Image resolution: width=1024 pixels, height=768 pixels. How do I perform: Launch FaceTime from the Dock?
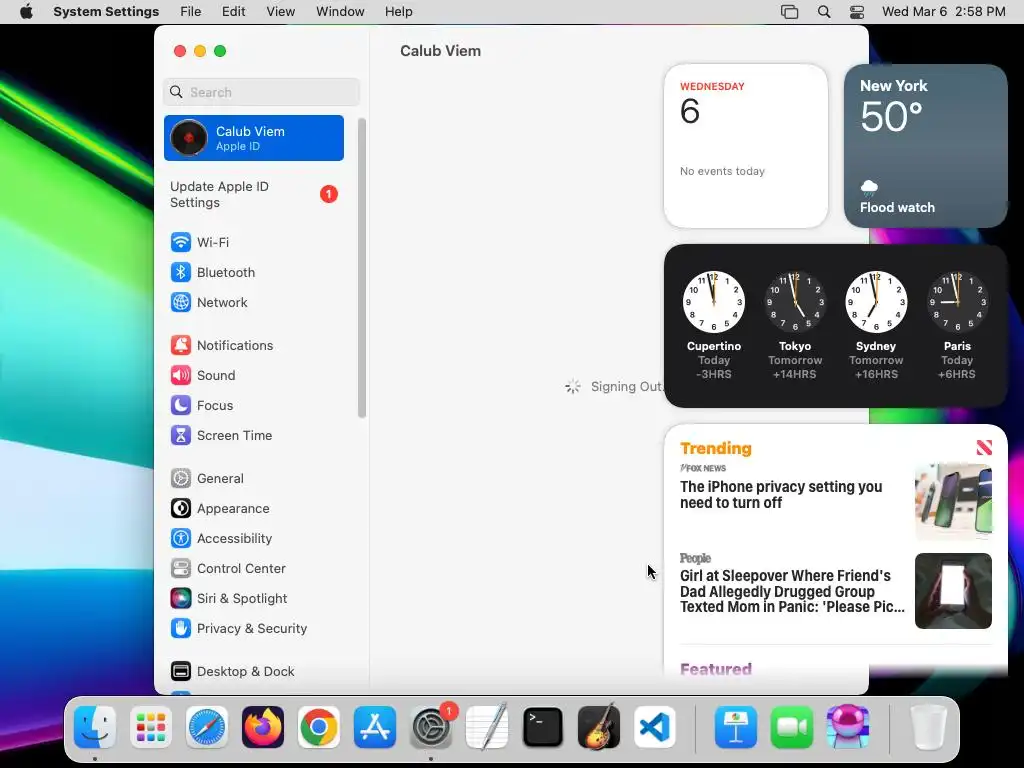[x=792, y=727]
